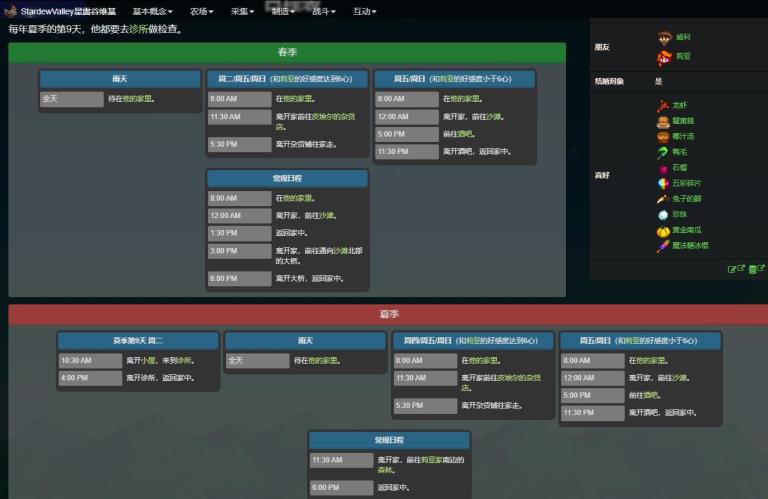Screen dimensions: 768x499
Task: Click the spring 6:00 PM time cell
Action: point(240,279)
